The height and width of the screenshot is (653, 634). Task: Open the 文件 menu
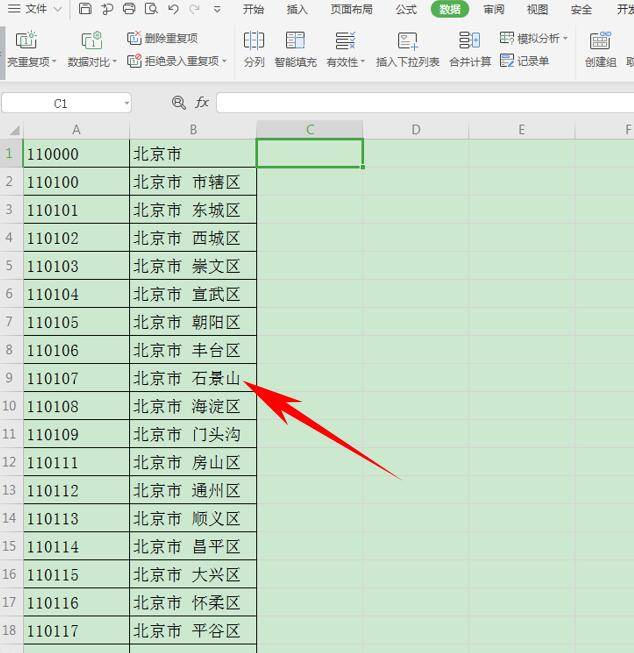click(36, 8)
